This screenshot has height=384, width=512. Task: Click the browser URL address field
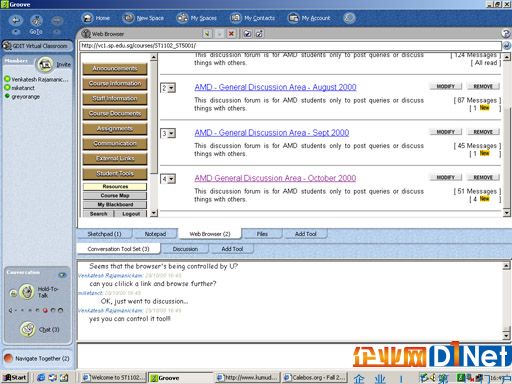[x=290, y=46]
